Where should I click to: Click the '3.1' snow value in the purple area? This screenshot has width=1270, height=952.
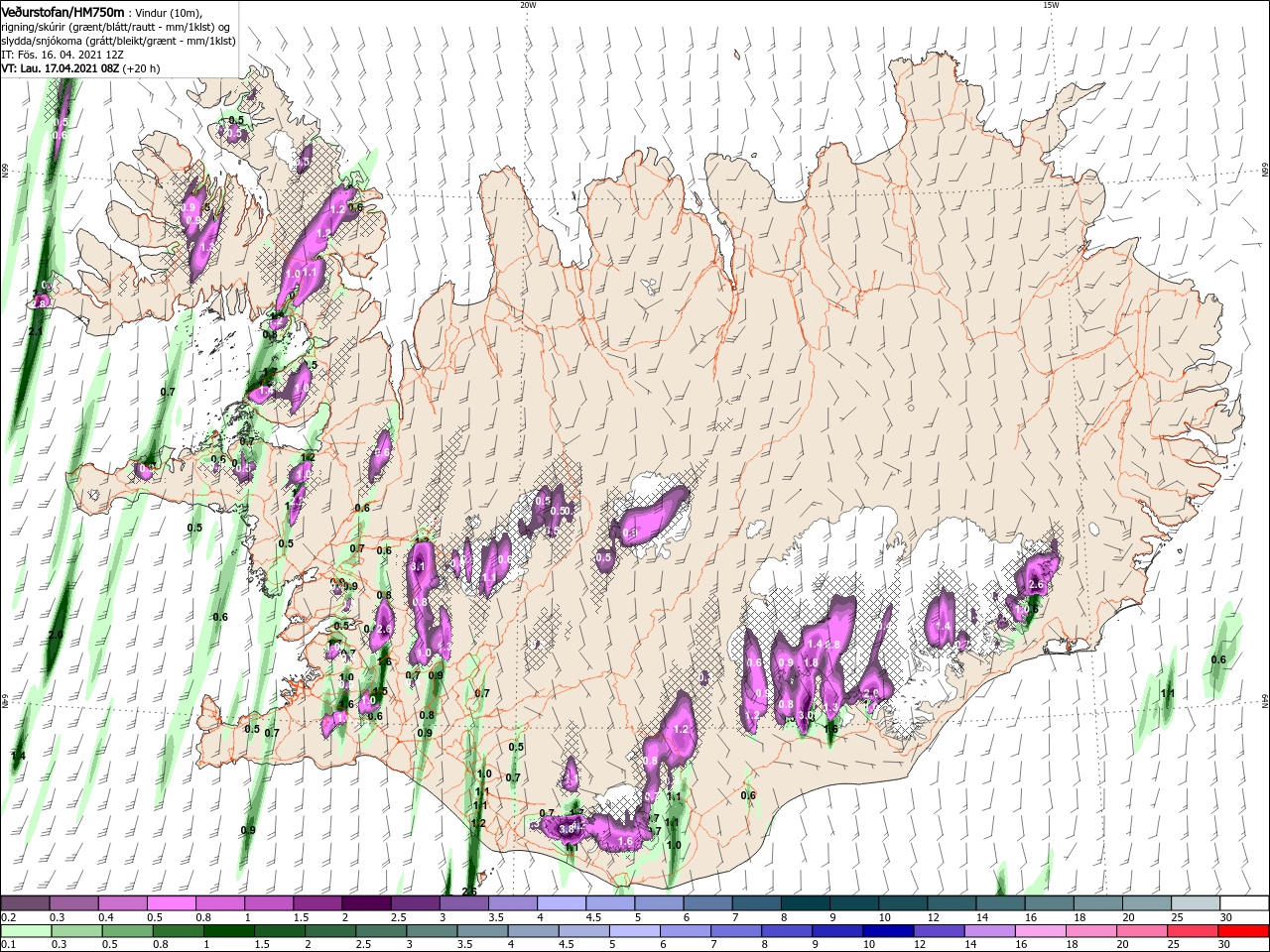(x=418, y=566)
